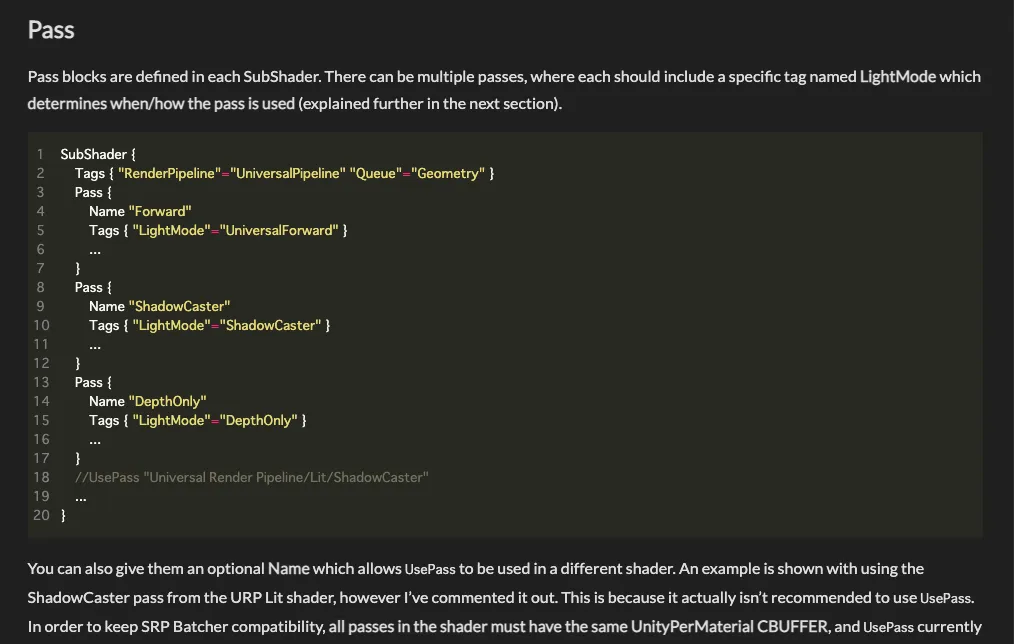
Task: Click the "DepthOnly" name string on line 14
Action: click(168, 402)
